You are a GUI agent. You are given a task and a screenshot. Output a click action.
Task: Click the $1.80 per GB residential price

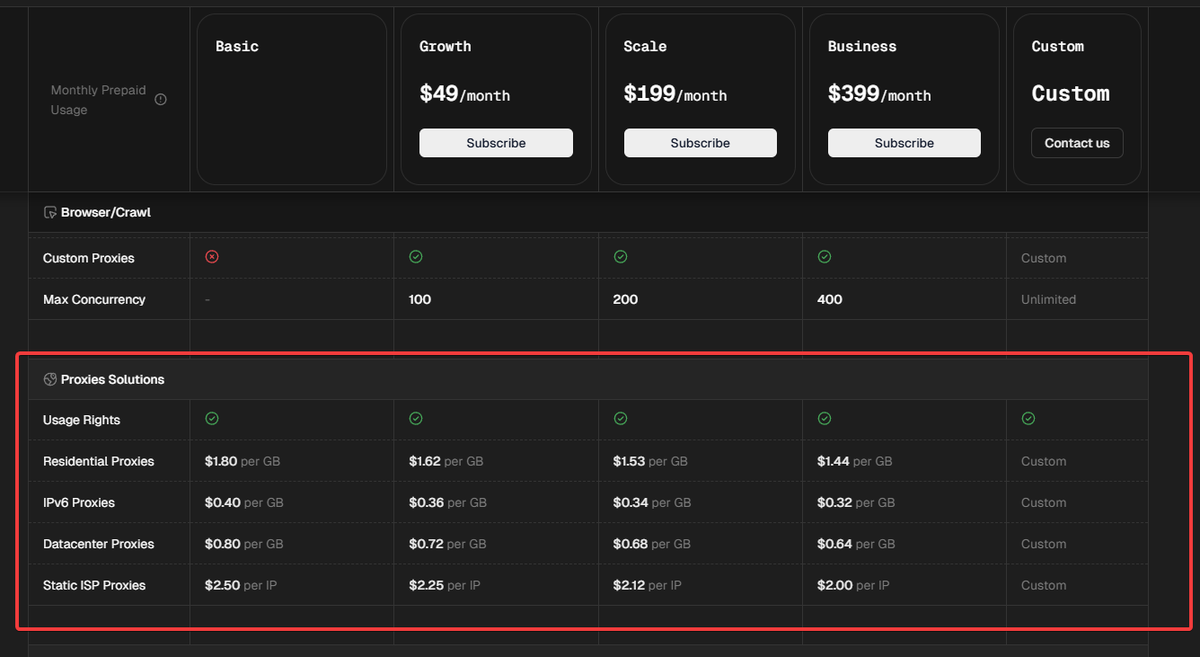244,461
